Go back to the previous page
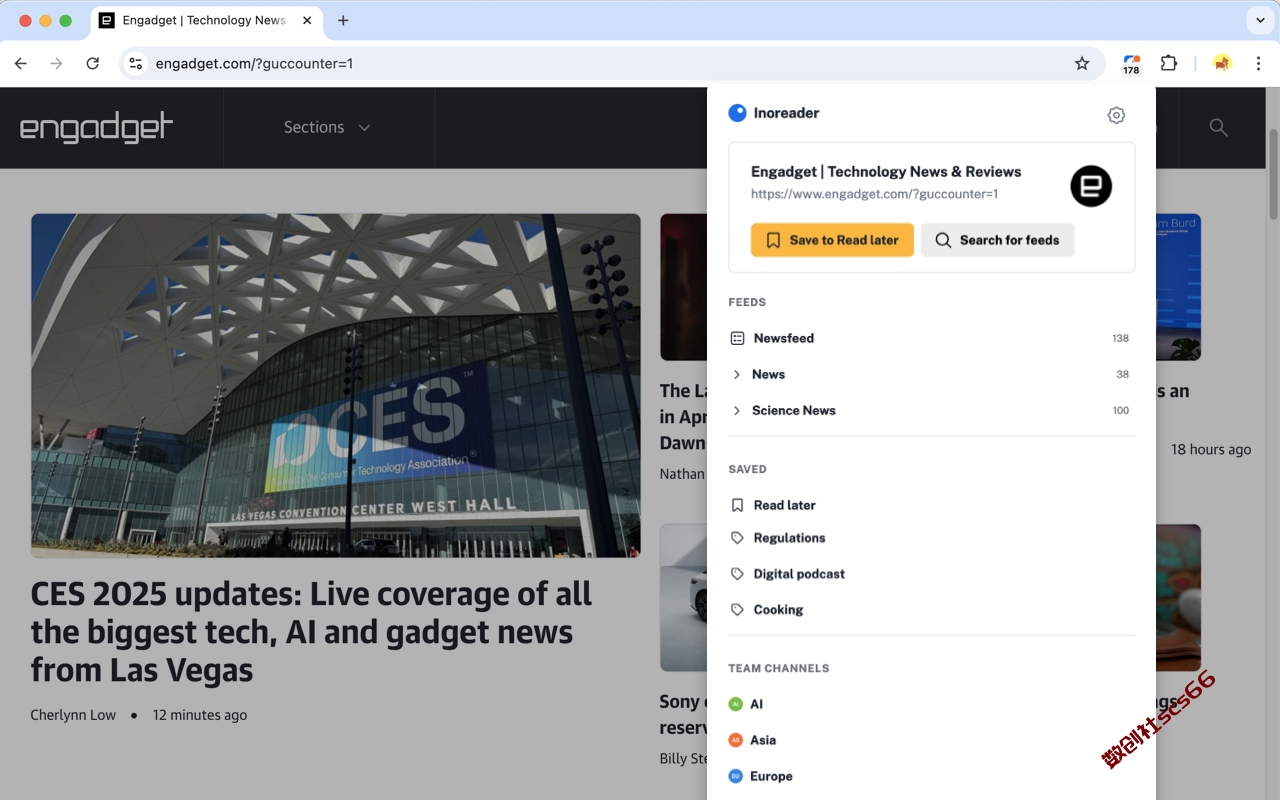 (x=21, y=63)
